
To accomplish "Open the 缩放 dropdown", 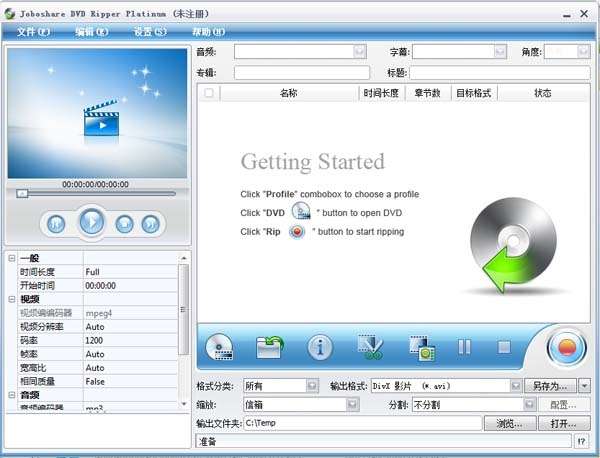I will 352,404.
